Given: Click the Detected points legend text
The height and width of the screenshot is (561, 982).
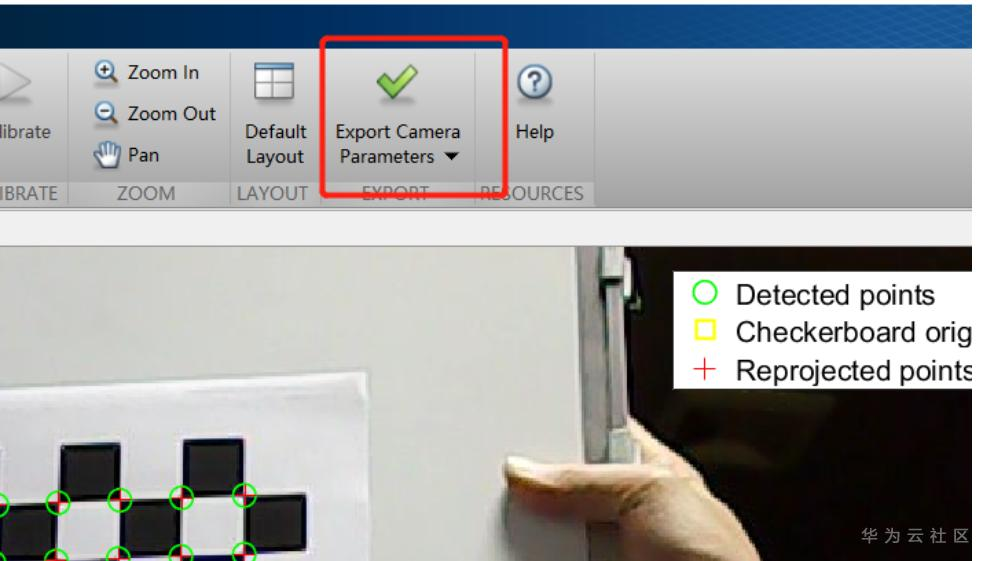Looking at the screenshot, I should coord(835,295).
